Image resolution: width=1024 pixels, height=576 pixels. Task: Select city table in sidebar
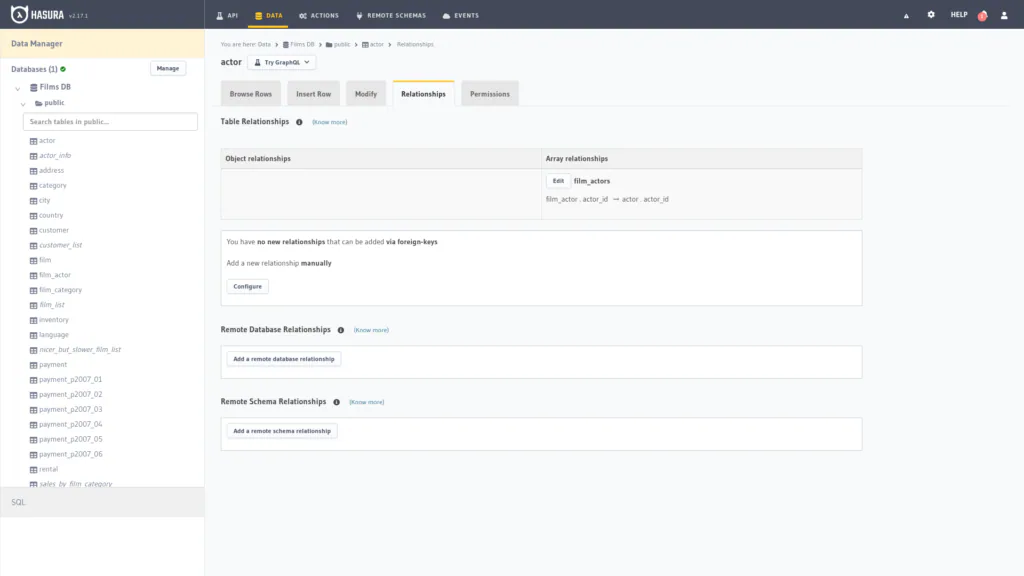(x=44, y=200)
